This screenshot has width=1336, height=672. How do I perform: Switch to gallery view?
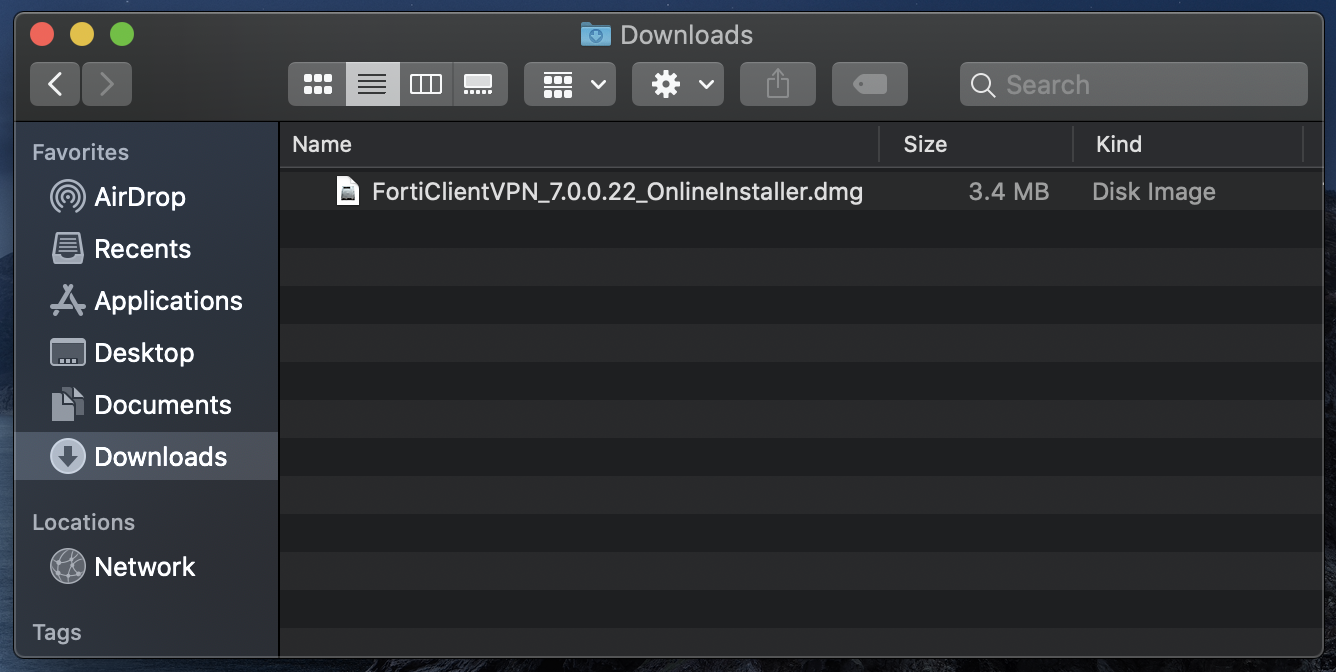point(479,84)
